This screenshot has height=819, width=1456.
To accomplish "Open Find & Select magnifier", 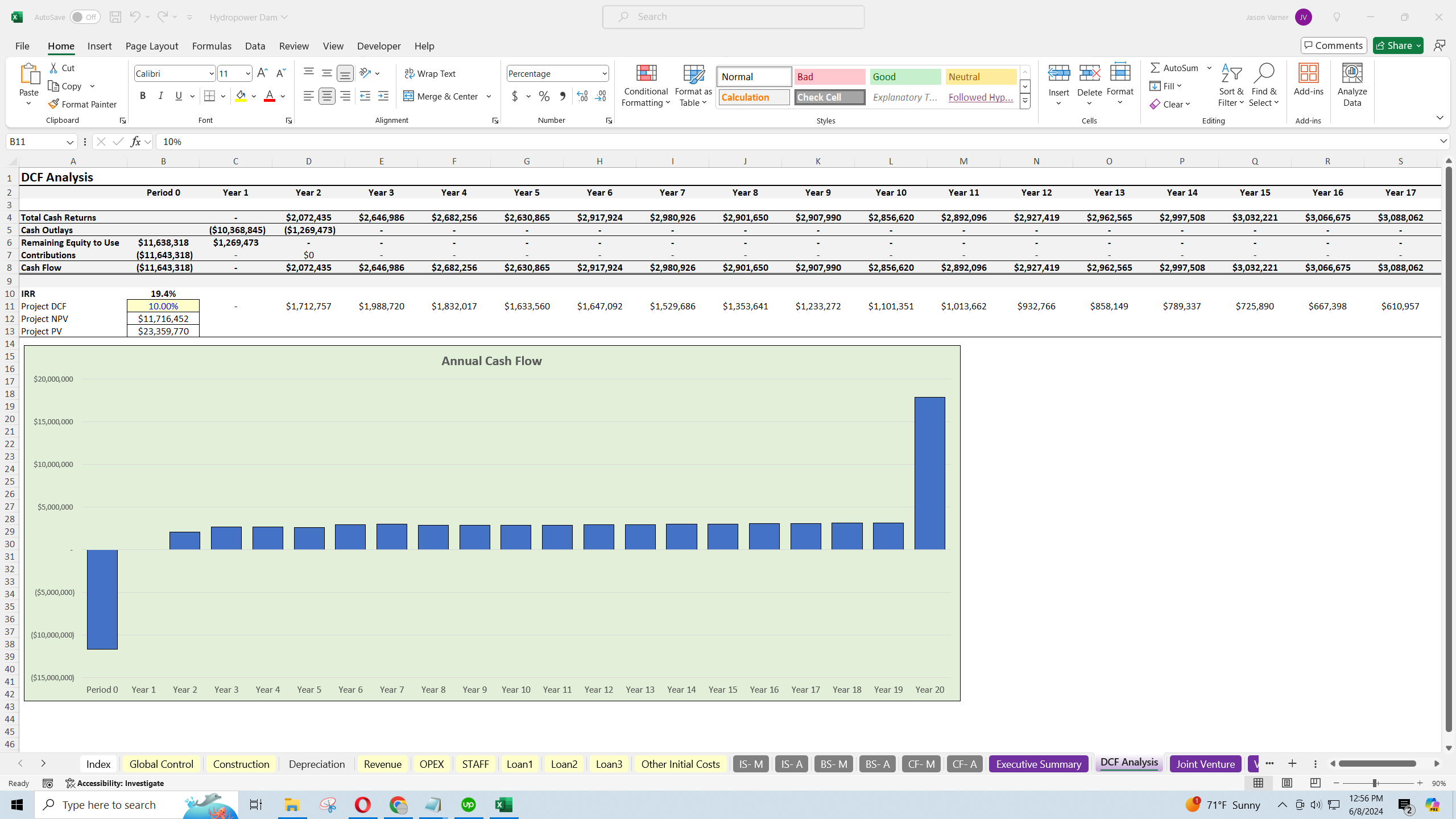I will [x=1264, y=85].
